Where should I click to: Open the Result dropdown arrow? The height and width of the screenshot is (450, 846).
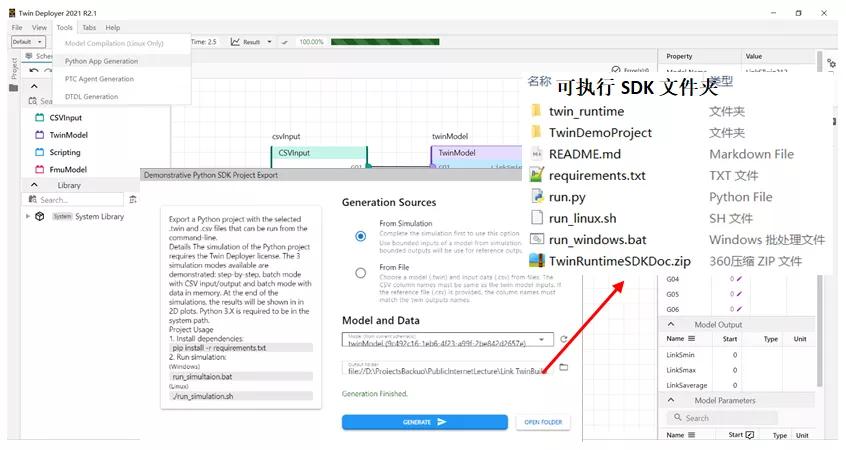pos(269,42)
